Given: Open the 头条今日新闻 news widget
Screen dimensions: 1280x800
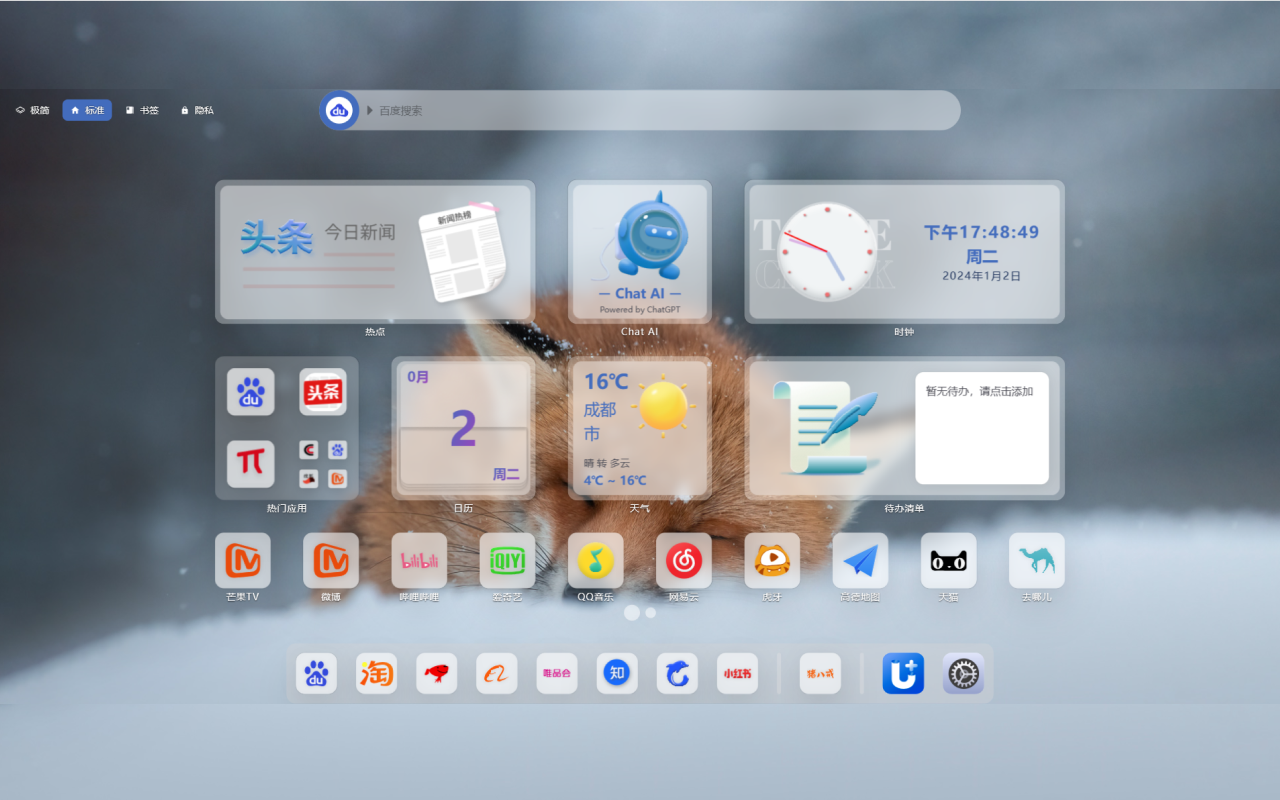Looking at the screenshot, I should 375,250.
